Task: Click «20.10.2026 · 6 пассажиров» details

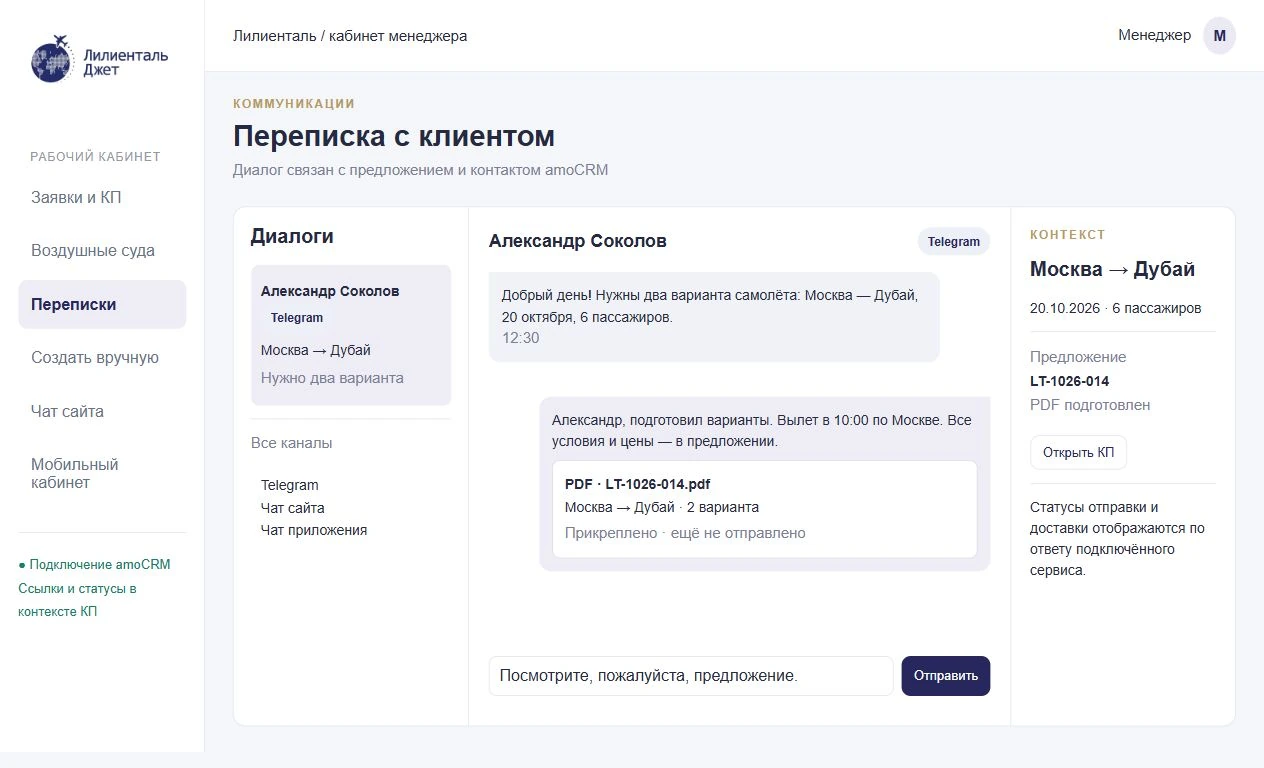Action: [1116, 308]
